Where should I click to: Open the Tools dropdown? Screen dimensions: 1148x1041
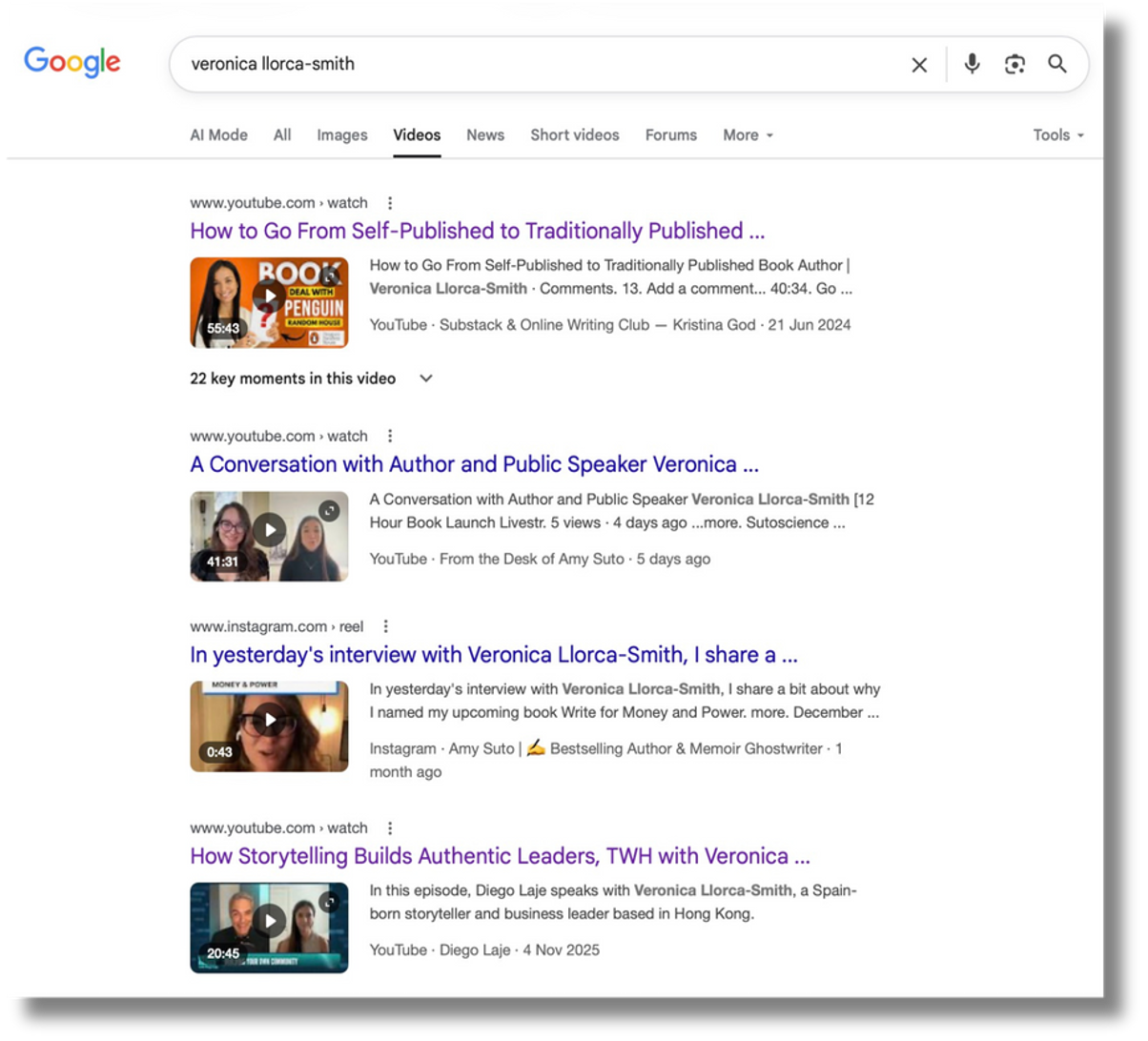point(1058,135)
